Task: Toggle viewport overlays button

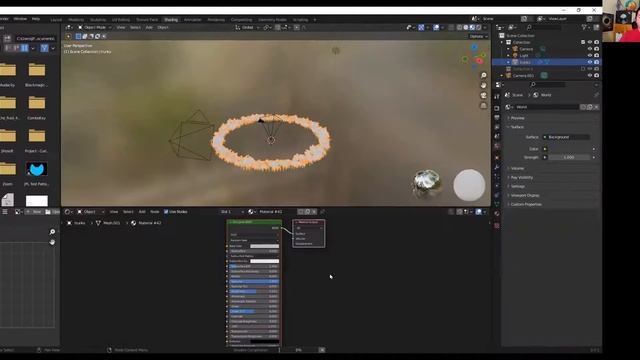Action: [436, 27]
